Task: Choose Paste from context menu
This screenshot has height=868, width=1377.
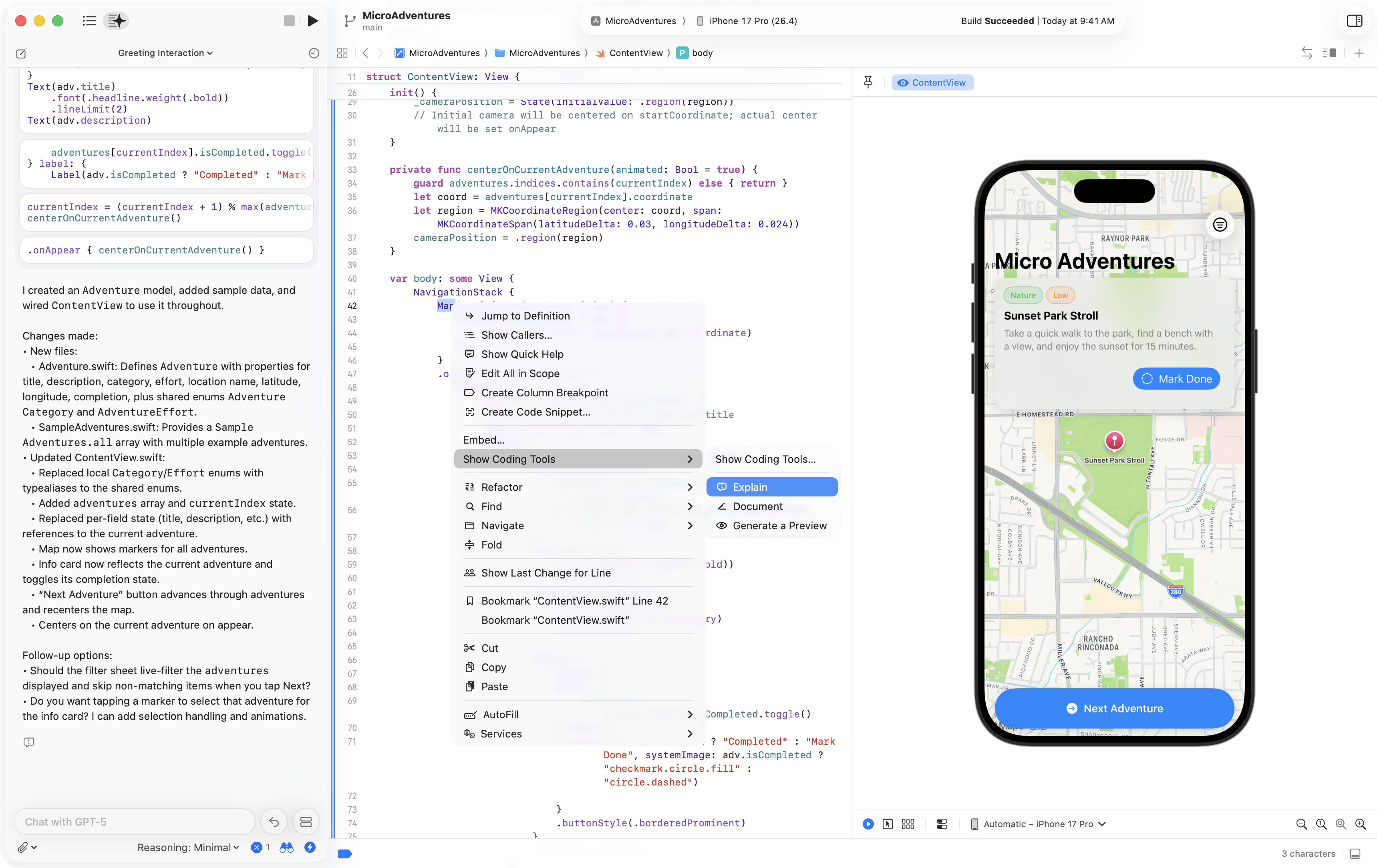Action: tap(578, 686)
